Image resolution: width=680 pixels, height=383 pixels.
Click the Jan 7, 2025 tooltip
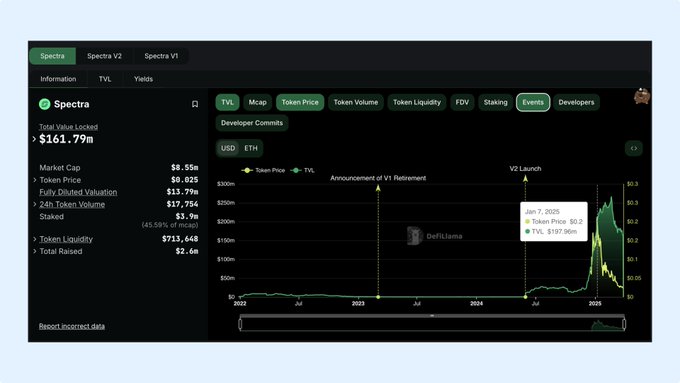point(554,221)
